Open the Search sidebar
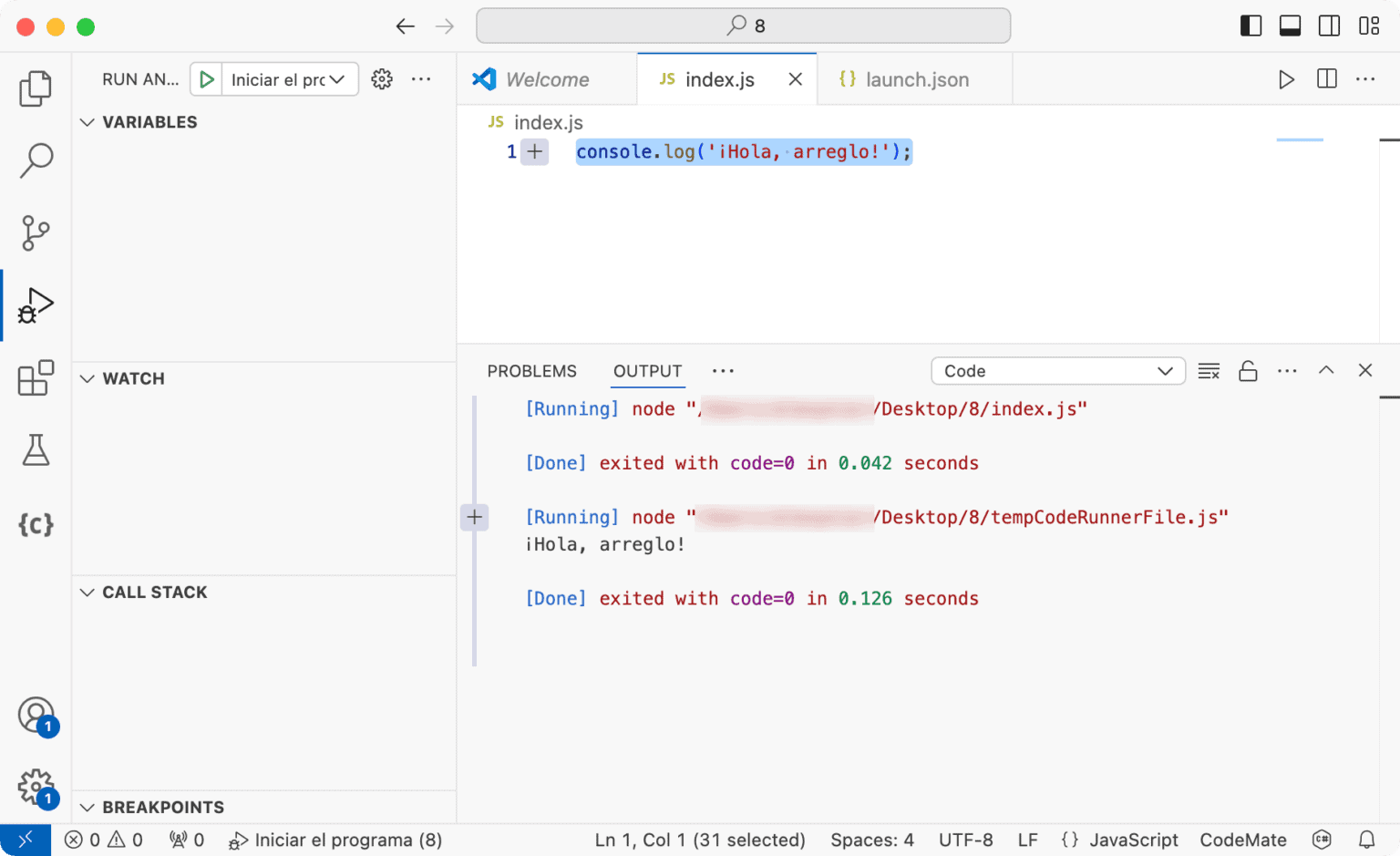This screenshot has width=1400, height=856. (35, 160)
